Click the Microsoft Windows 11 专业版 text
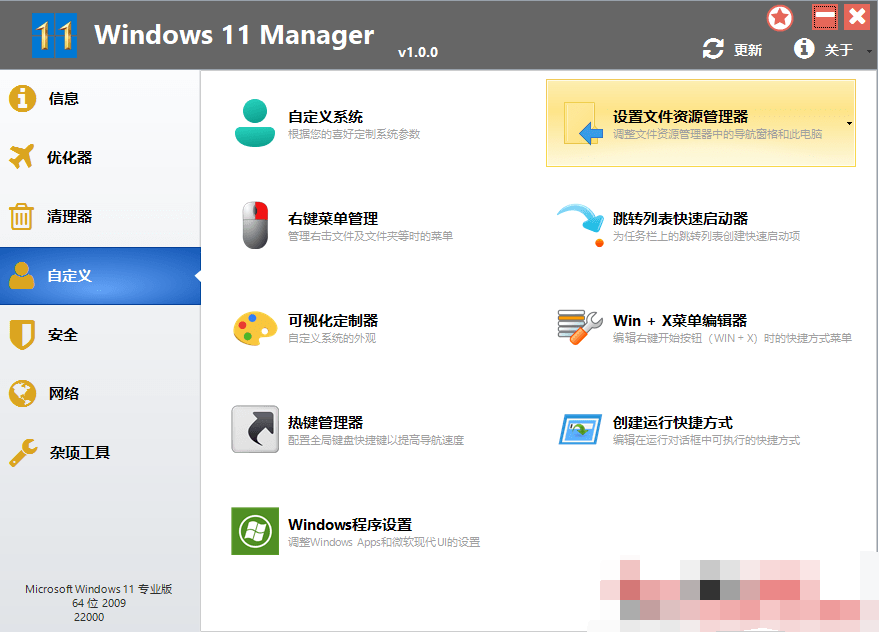Viewport: 879px width, 632px height. 99,589
